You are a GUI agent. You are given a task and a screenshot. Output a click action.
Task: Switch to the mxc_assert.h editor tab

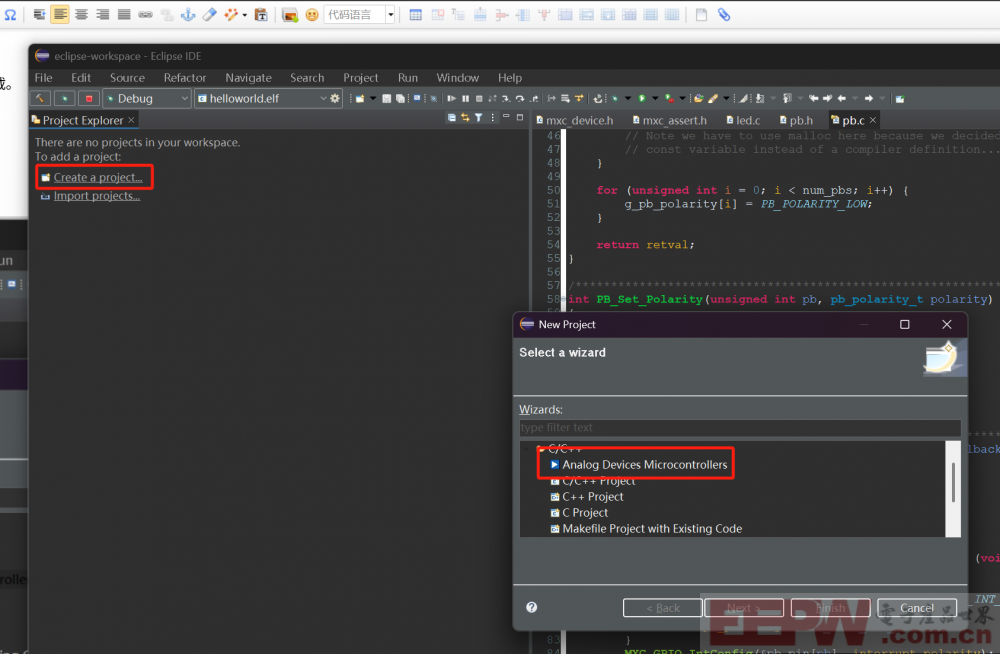(x=670, y=120)
